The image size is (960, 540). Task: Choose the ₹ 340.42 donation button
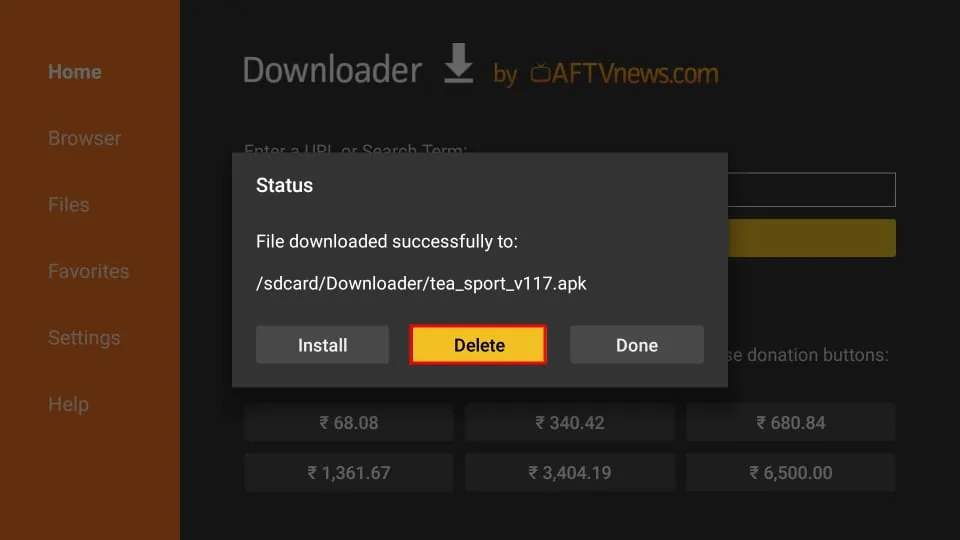[570, 422]
